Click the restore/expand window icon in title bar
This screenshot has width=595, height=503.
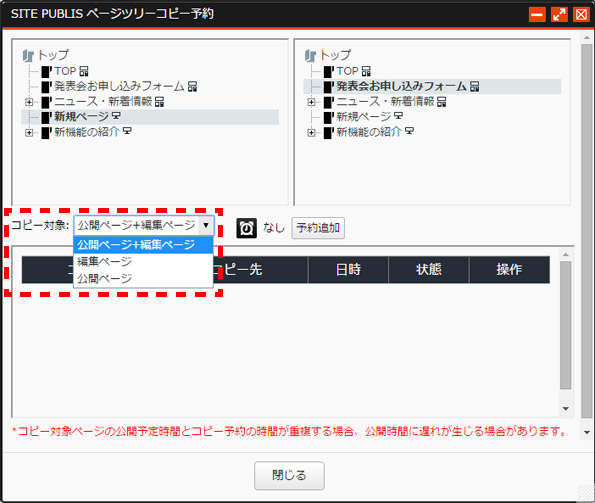(559, 15)
